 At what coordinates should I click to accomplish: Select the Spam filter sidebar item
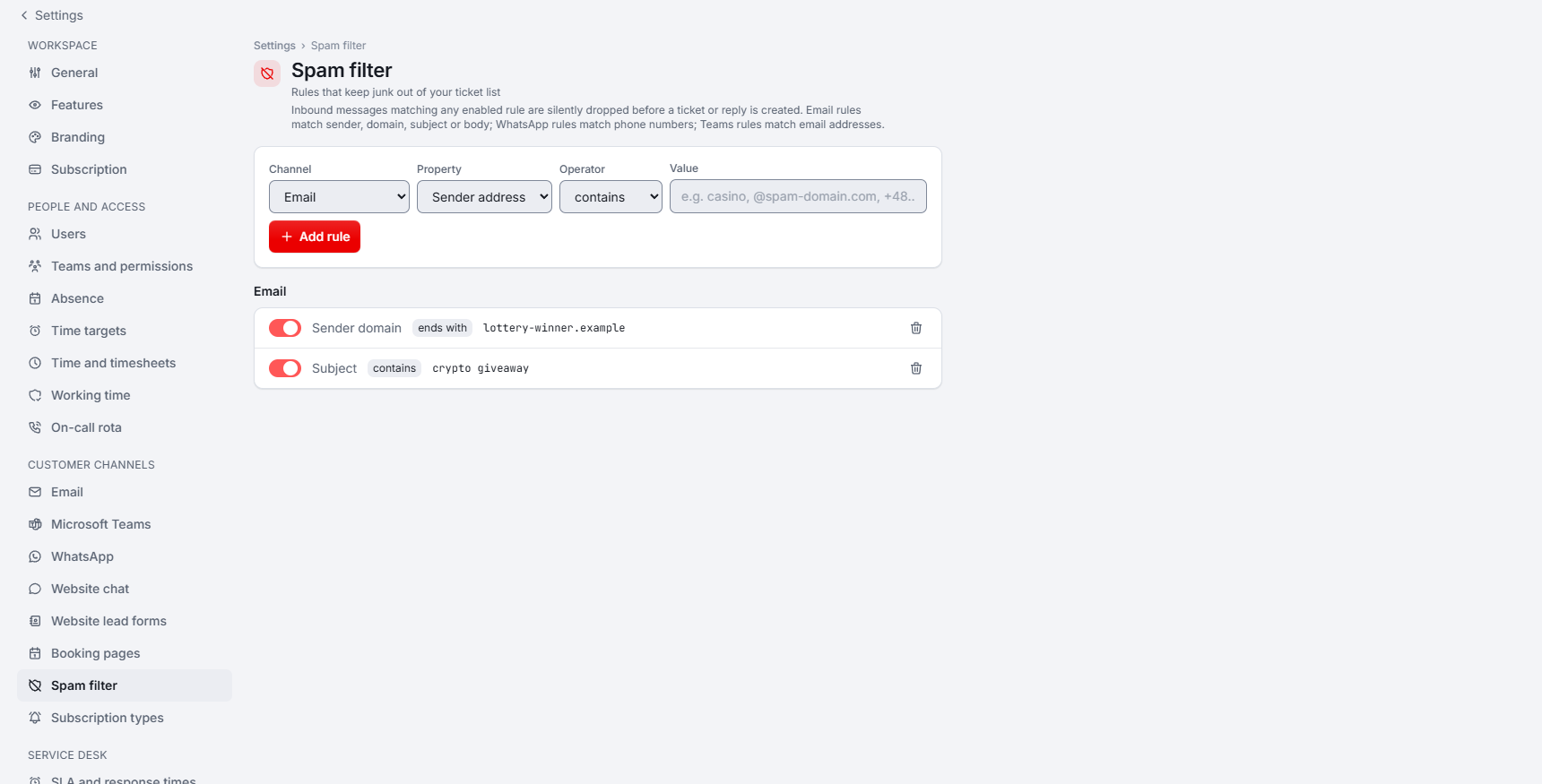tap(125, 685)
